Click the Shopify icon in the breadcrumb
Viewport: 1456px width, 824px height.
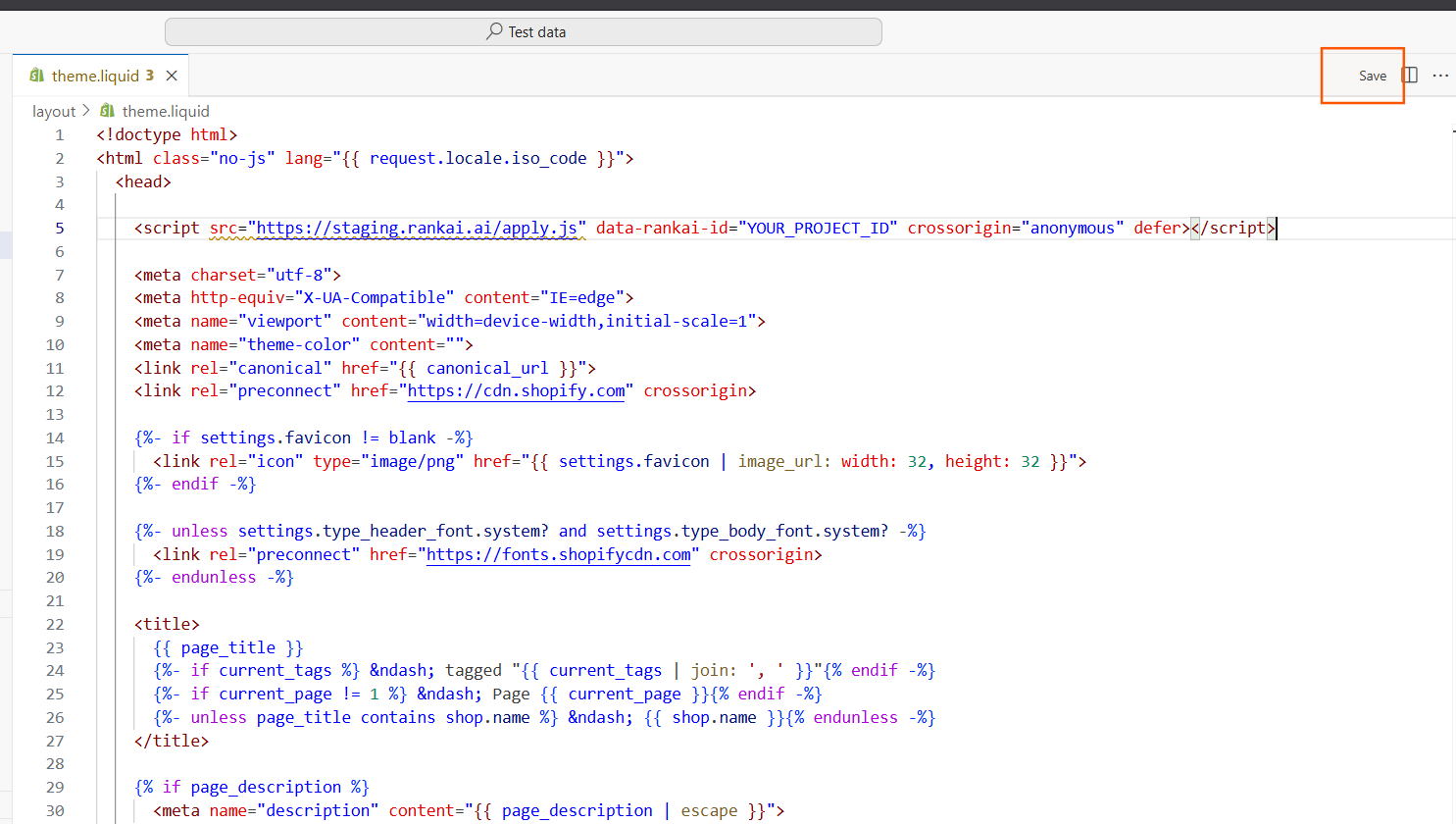[108, 111]
